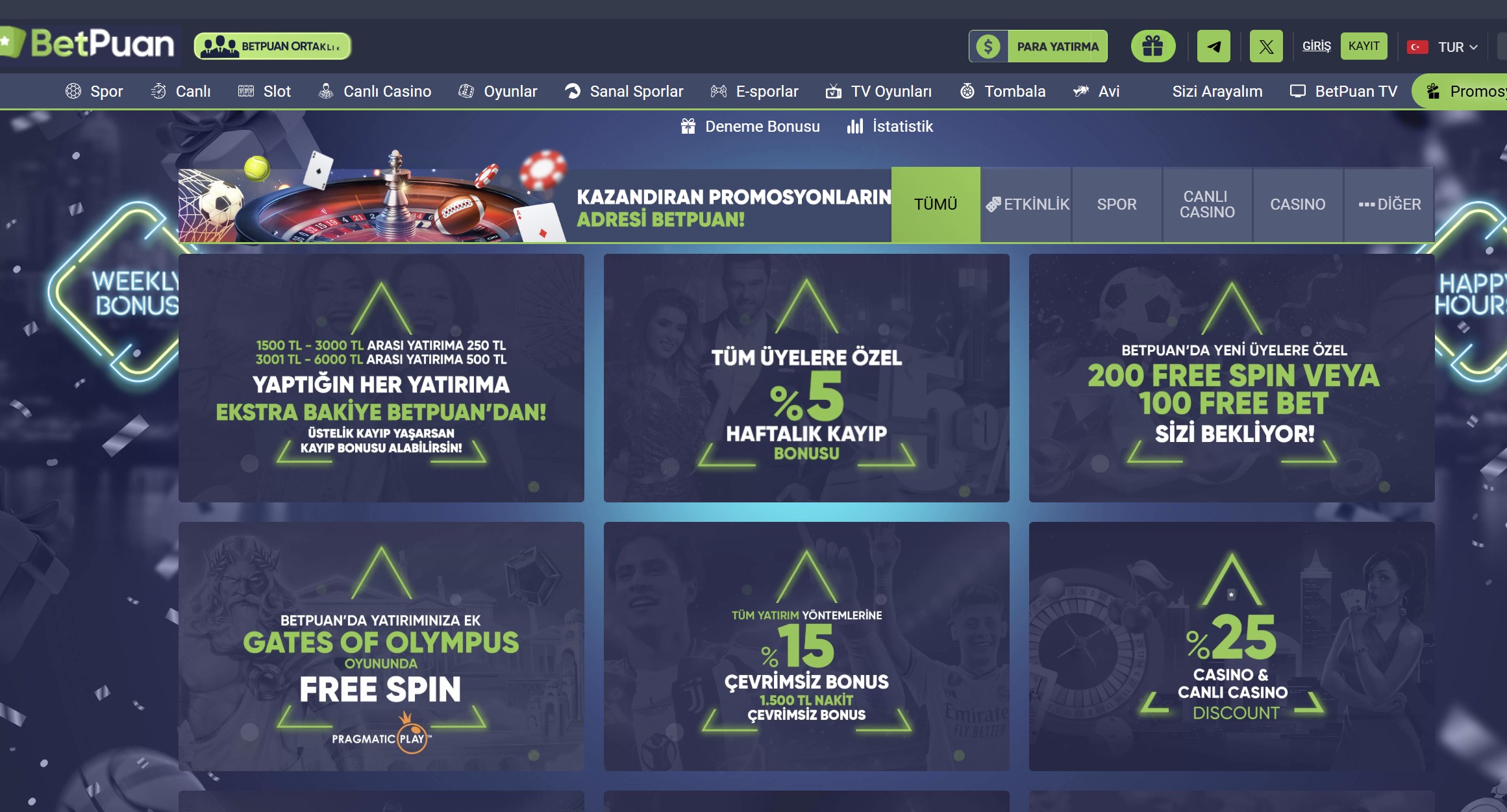Click the GİRİŞ login link
1507x812 pixels.
tap(1316, 46)
